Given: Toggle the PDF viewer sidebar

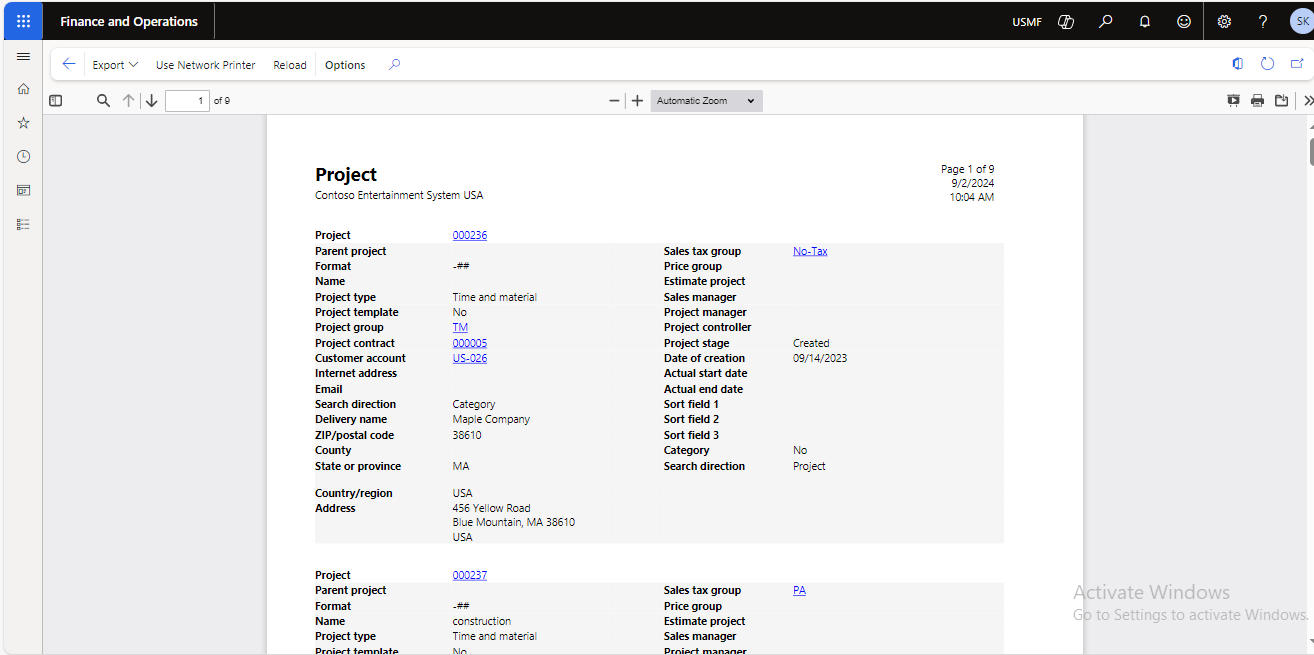Looking at the screenshot, I should (56, 101).
